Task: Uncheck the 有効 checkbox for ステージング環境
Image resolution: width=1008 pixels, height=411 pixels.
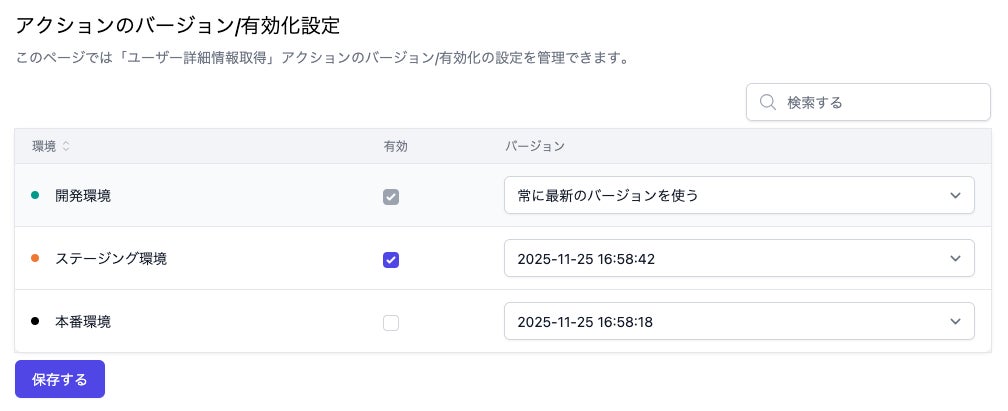Action: (391, 260)
